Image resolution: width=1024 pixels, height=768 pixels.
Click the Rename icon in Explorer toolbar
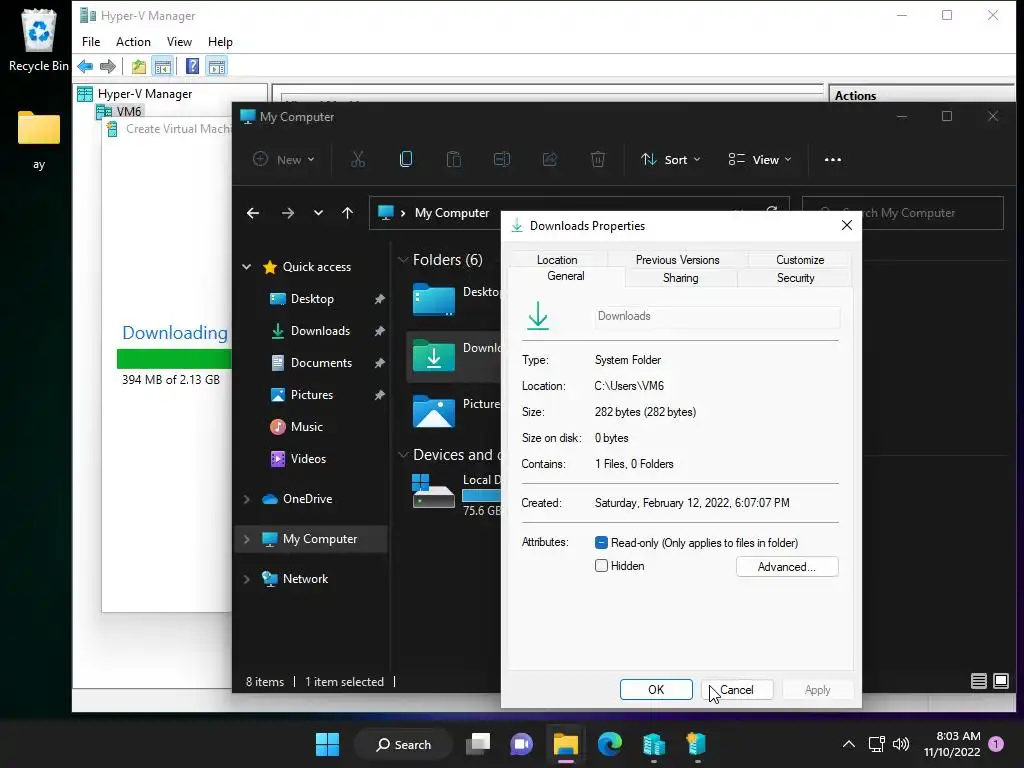tap(502, 159)
